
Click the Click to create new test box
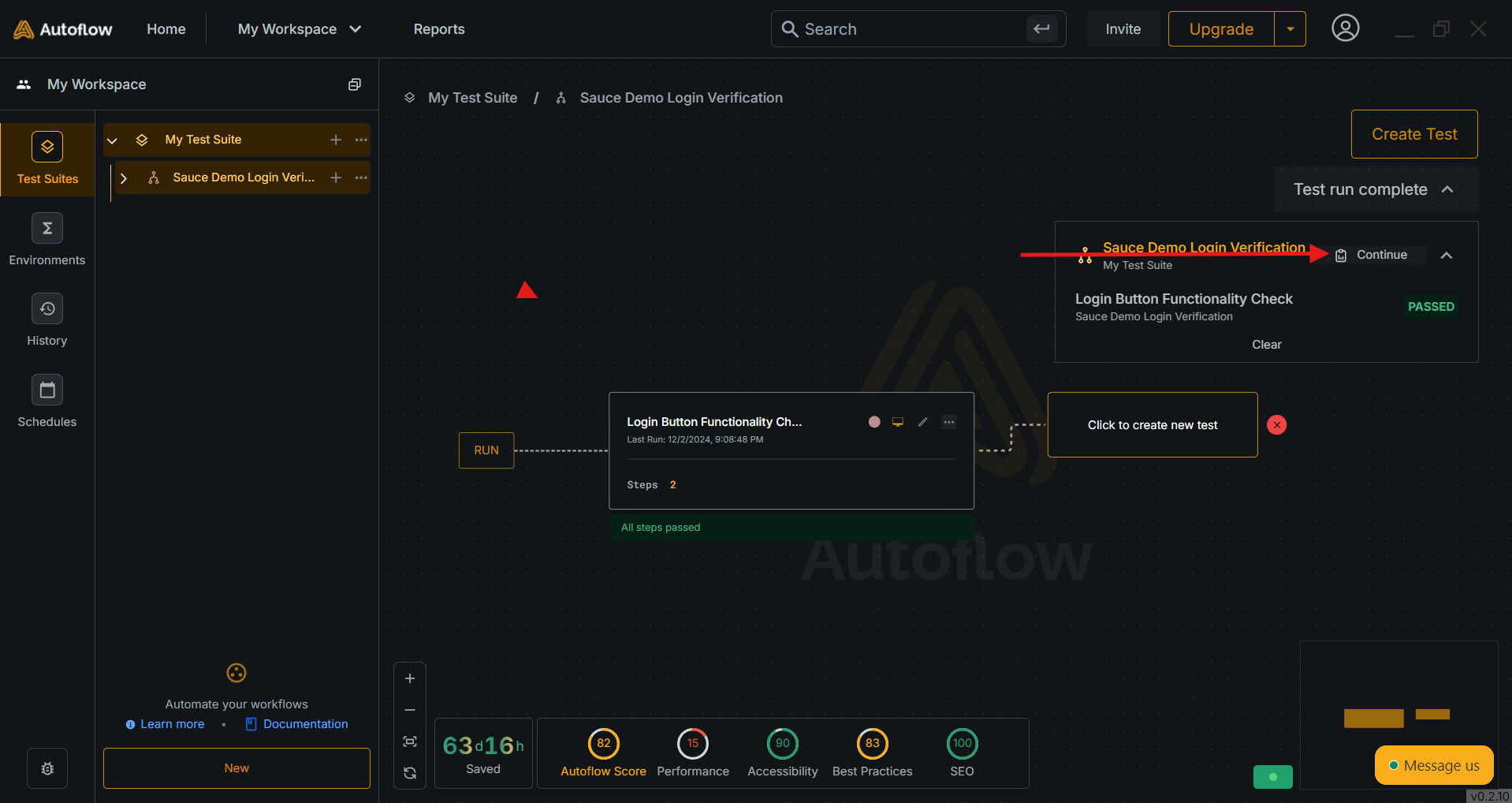[1153, 425]
